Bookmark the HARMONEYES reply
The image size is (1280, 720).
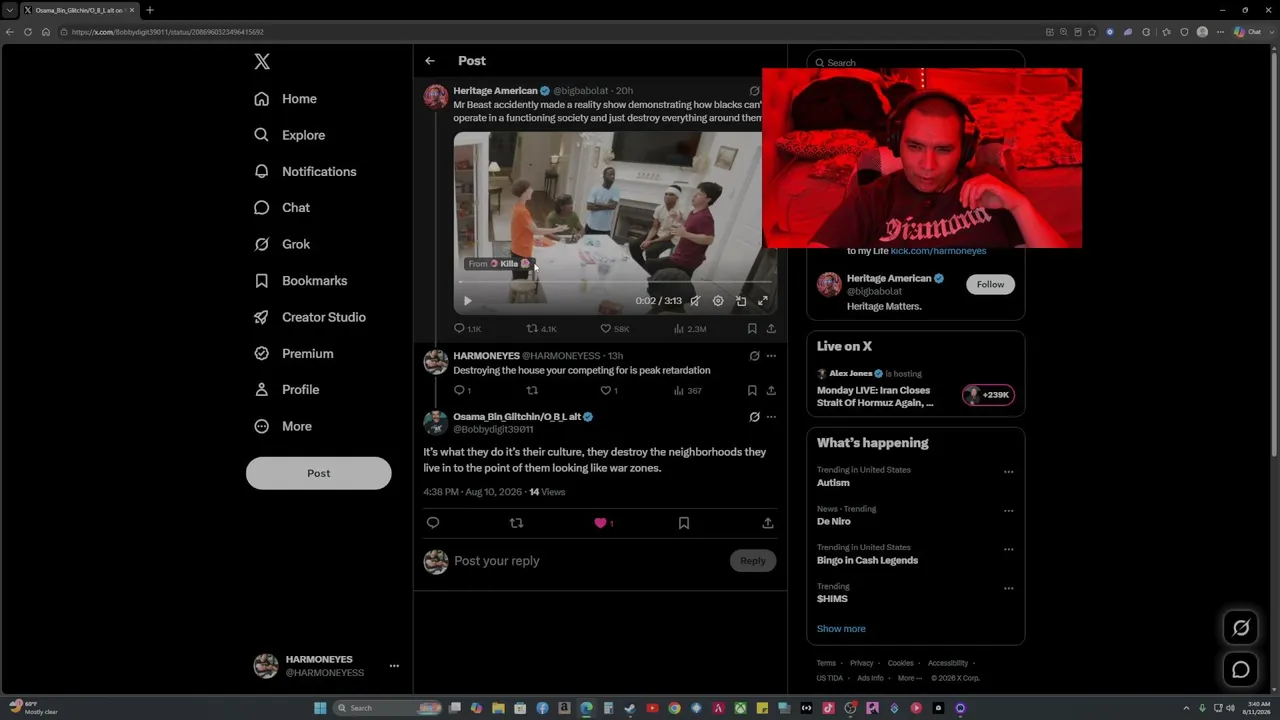pyautogui.click(x=752, y=390)
